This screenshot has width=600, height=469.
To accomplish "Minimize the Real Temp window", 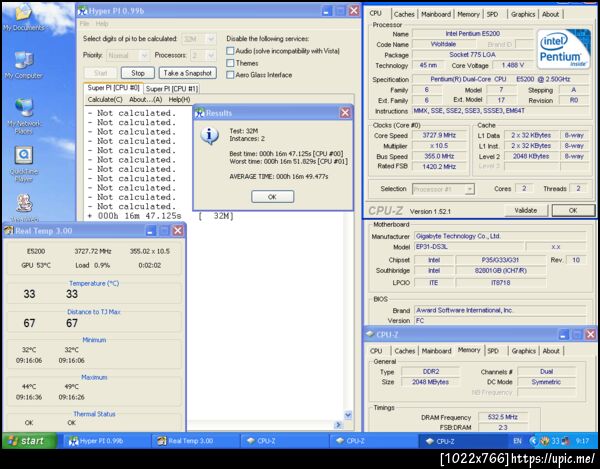I will (x=151, y=230).
